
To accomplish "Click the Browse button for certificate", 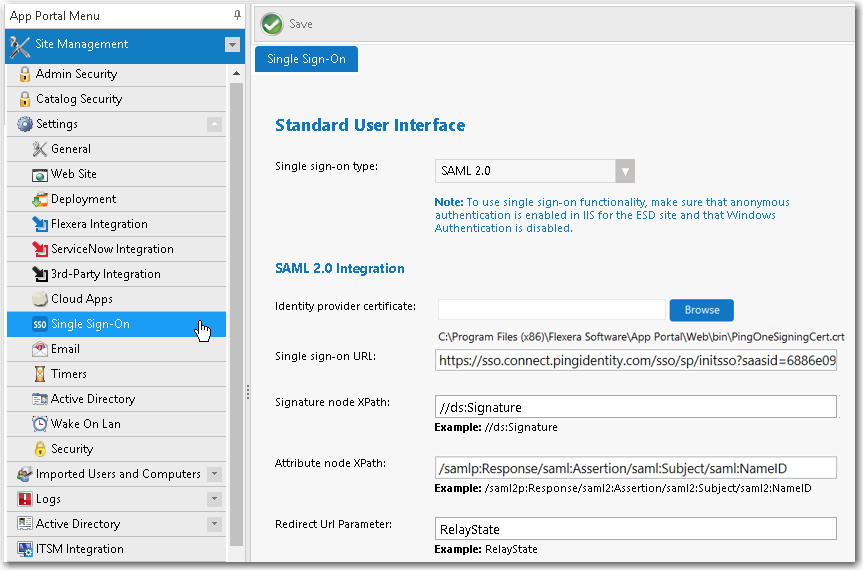I will 701,310.
